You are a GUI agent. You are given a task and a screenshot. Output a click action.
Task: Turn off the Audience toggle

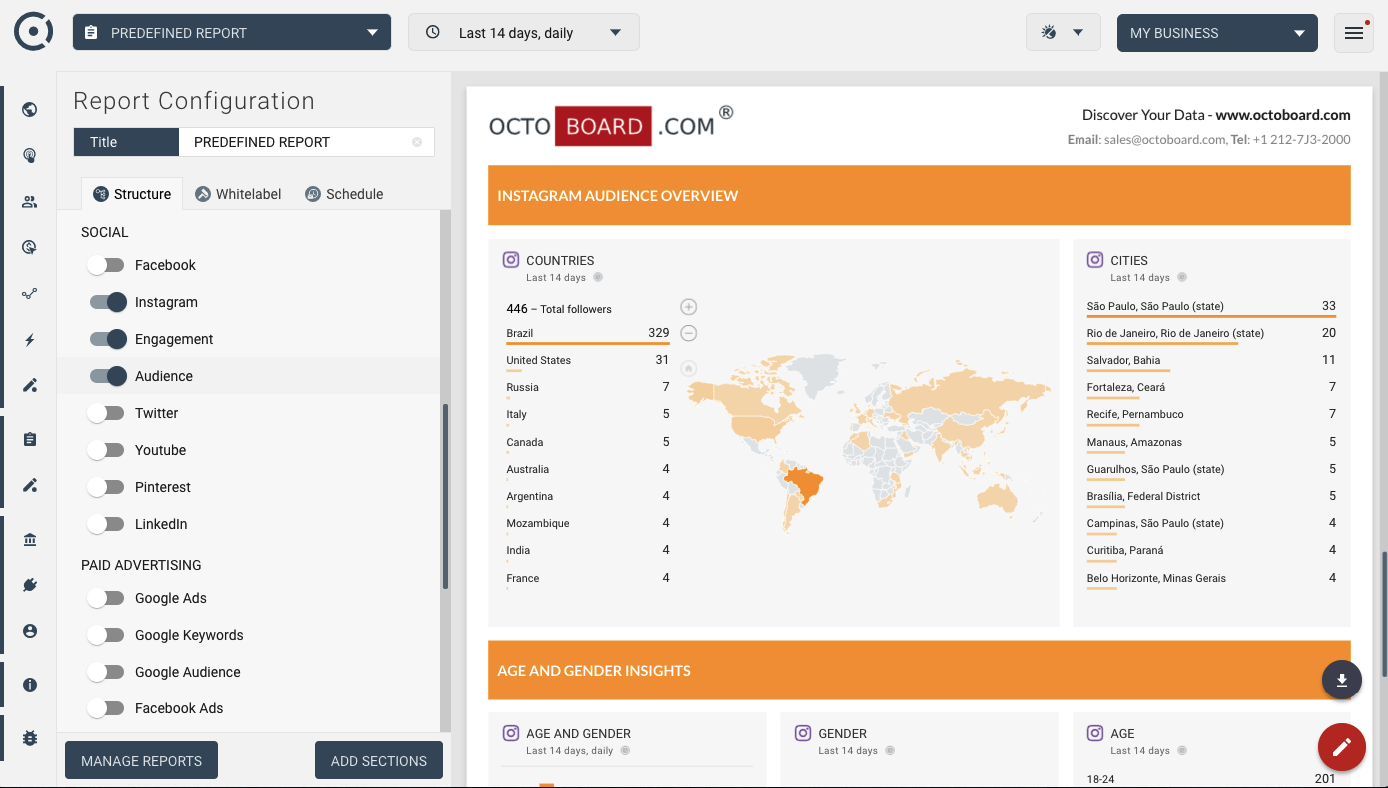[x=108, y=376]
